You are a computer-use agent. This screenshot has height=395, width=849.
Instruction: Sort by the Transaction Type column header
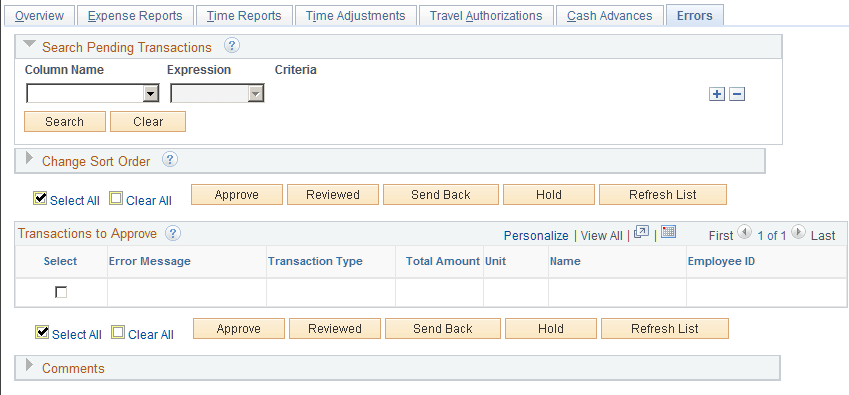pos(315,261)
